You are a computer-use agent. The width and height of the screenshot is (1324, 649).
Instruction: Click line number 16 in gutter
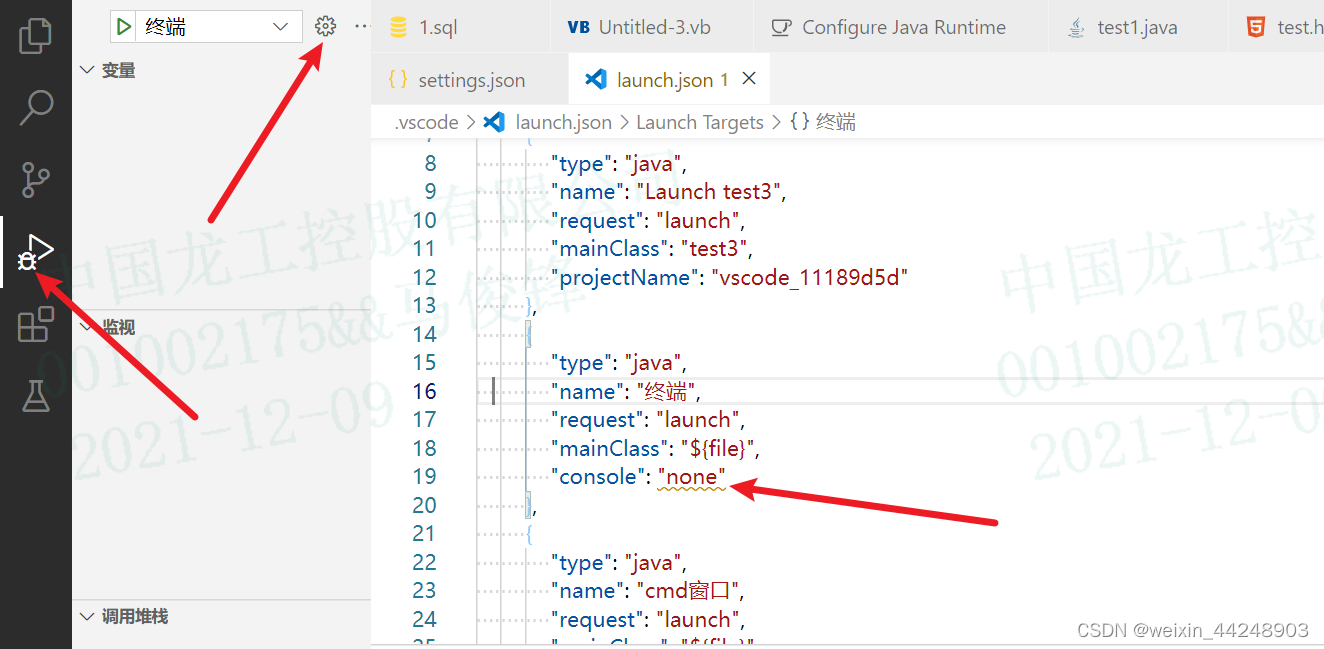click(x=424, y=391)
